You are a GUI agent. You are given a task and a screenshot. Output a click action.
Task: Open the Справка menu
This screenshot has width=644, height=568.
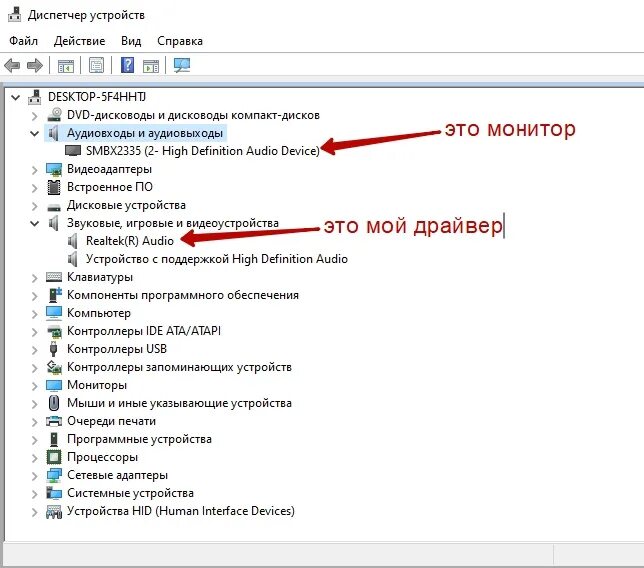(180, 41)
